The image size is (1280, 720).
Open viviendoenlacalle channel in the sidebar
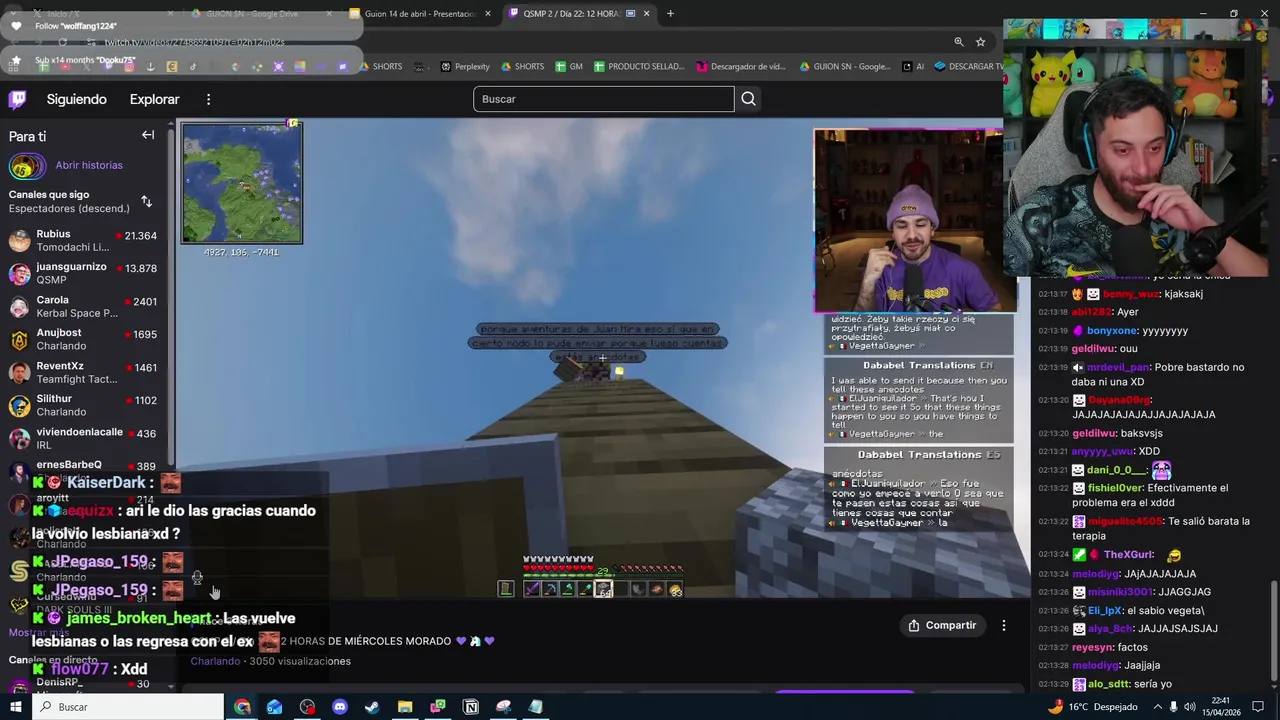(x=84, y=438)
